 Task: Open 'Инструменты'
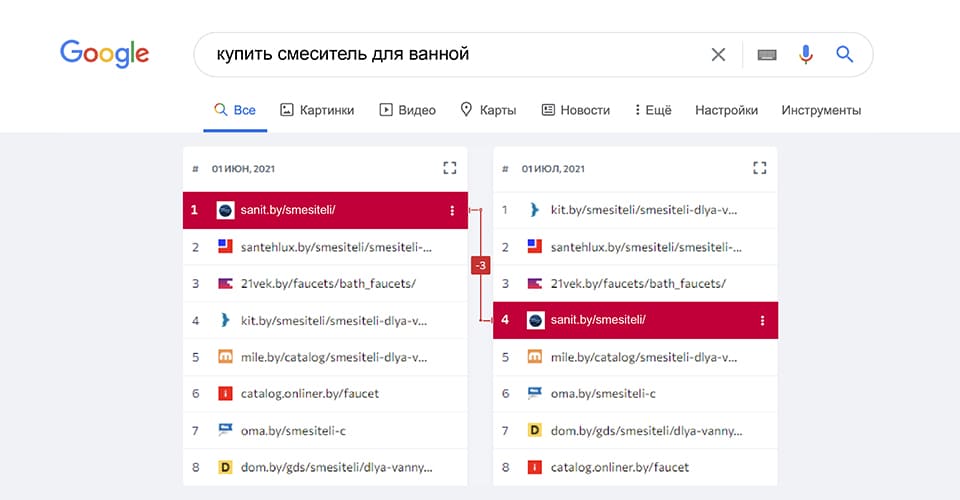[821, 110]
